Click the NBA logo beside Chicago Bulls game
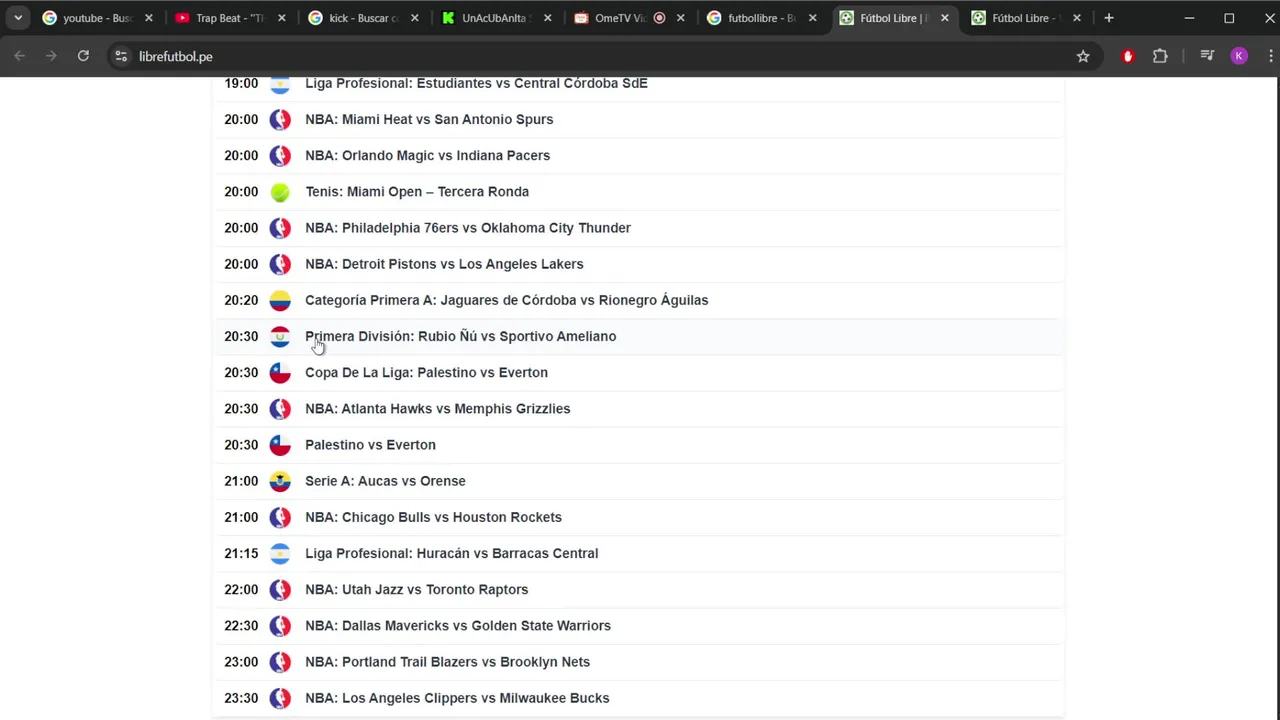1280x720 pixels. (x=280, y=517)
